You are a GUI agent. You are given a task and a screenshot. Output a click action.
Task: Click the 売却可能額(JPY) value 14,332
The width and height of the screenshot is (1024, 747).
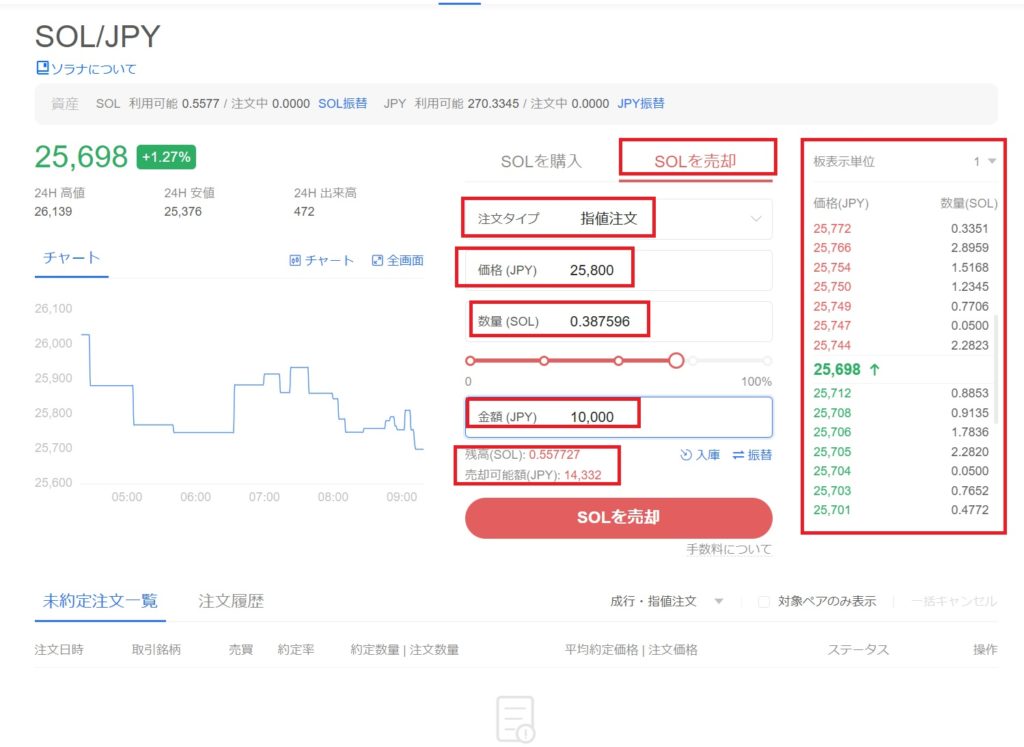click(583, 475)
